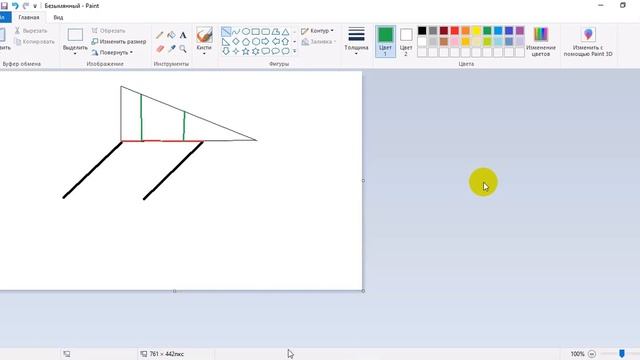The width and height of the screenshot is (640, 360).
Task: Activate Color 2 (Цвет 2) selector
Action: point(406,41)
